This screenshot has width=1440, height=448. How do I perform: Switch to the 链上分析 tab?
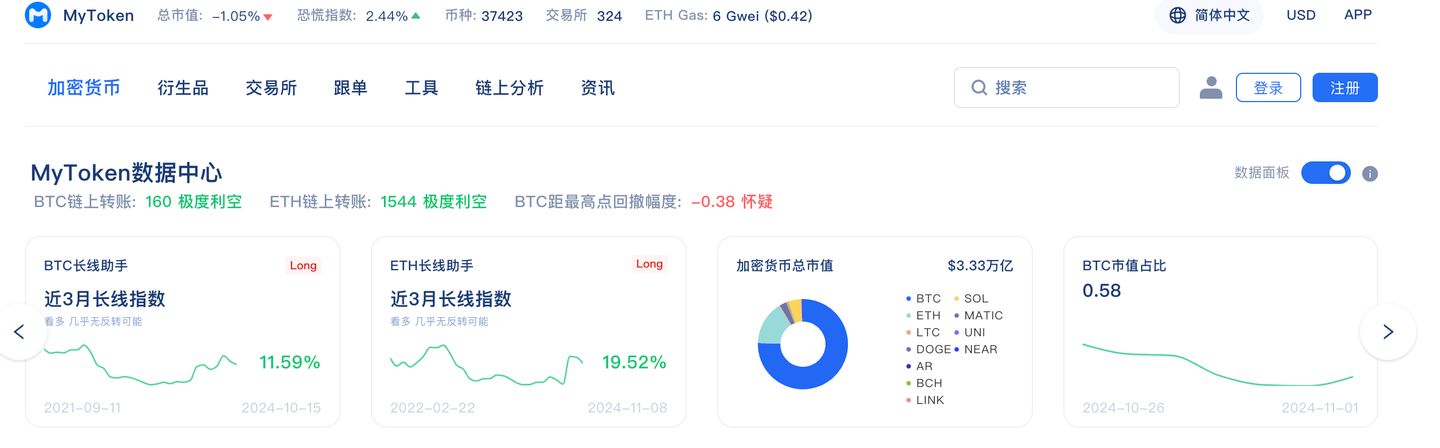509,88
